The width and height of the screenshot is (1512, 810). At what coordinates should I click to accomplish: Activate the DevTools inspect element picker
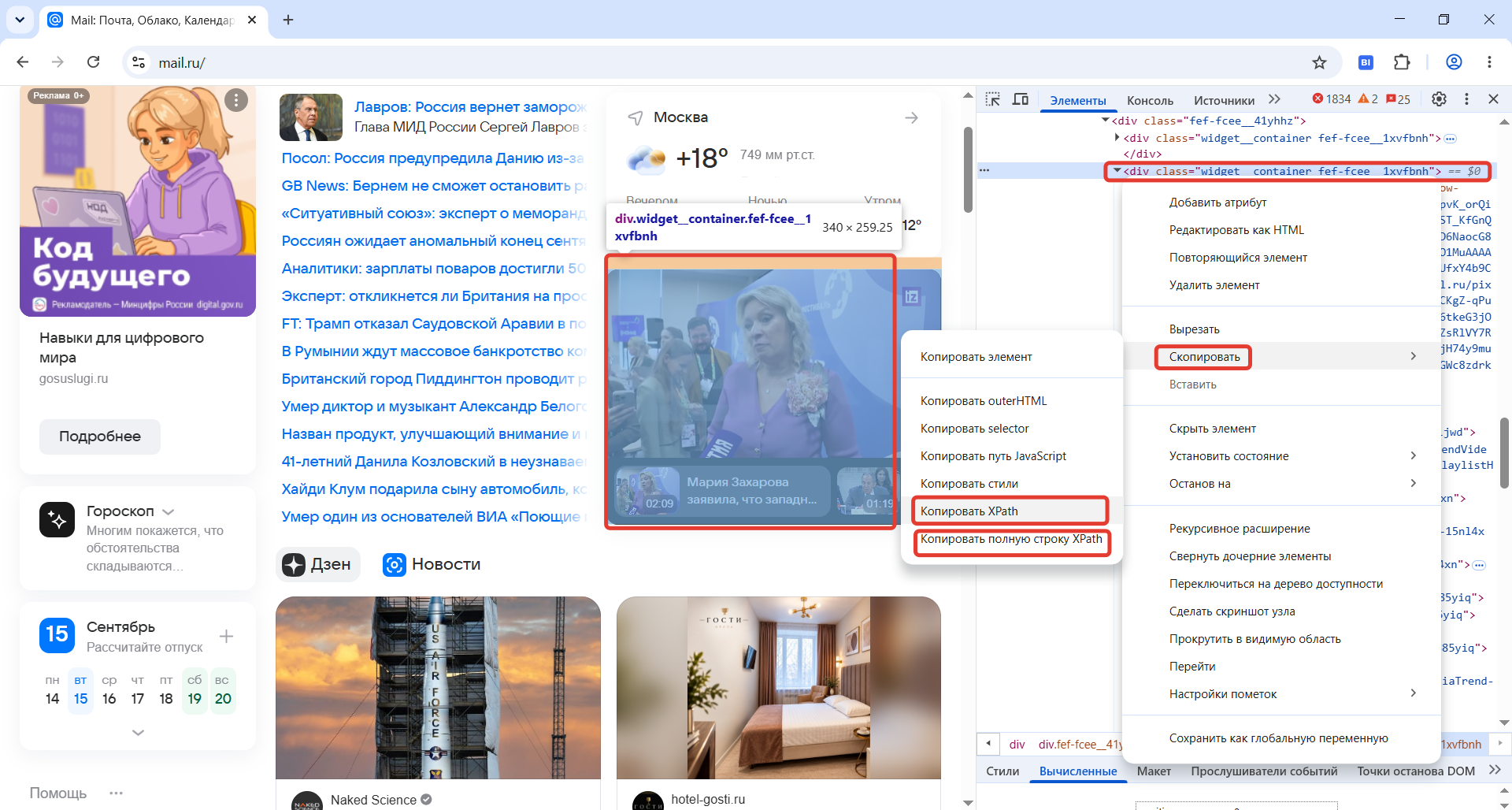(993, 99)
